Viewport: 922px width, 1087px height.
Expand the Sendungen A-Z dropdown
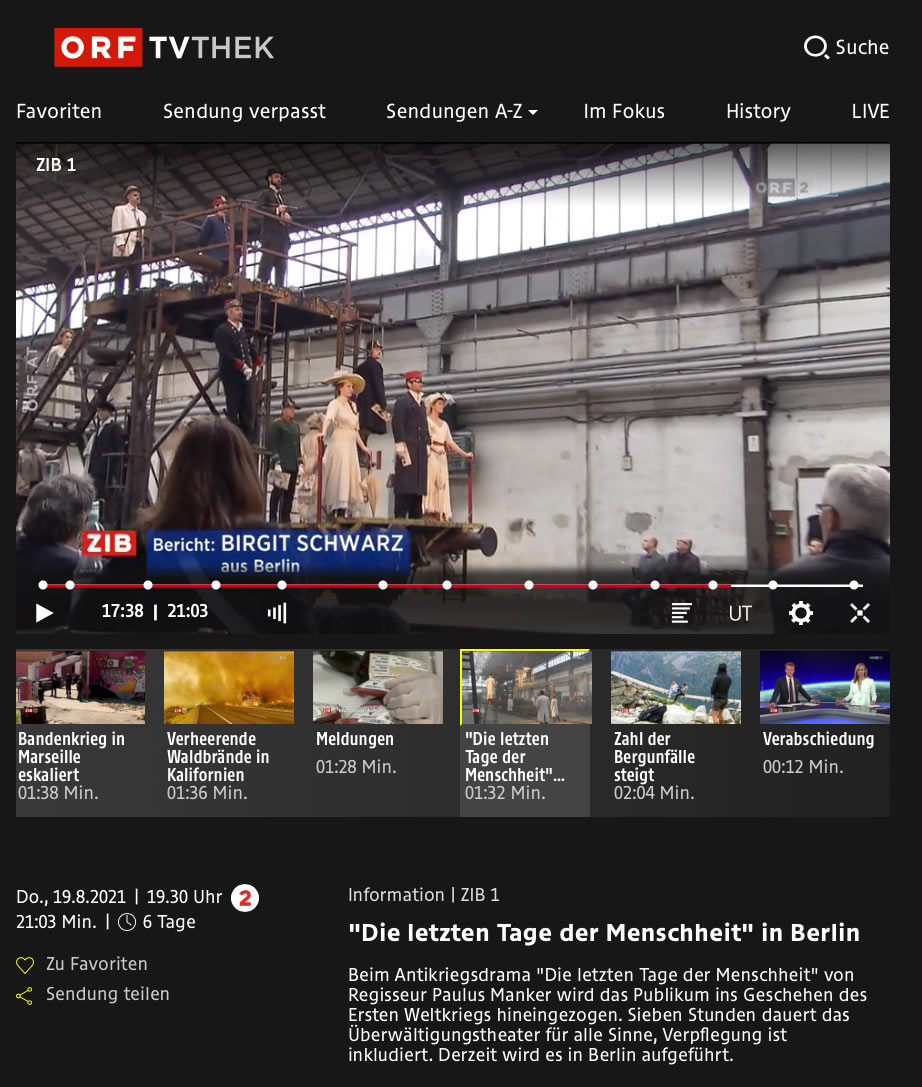coord(461,111)
